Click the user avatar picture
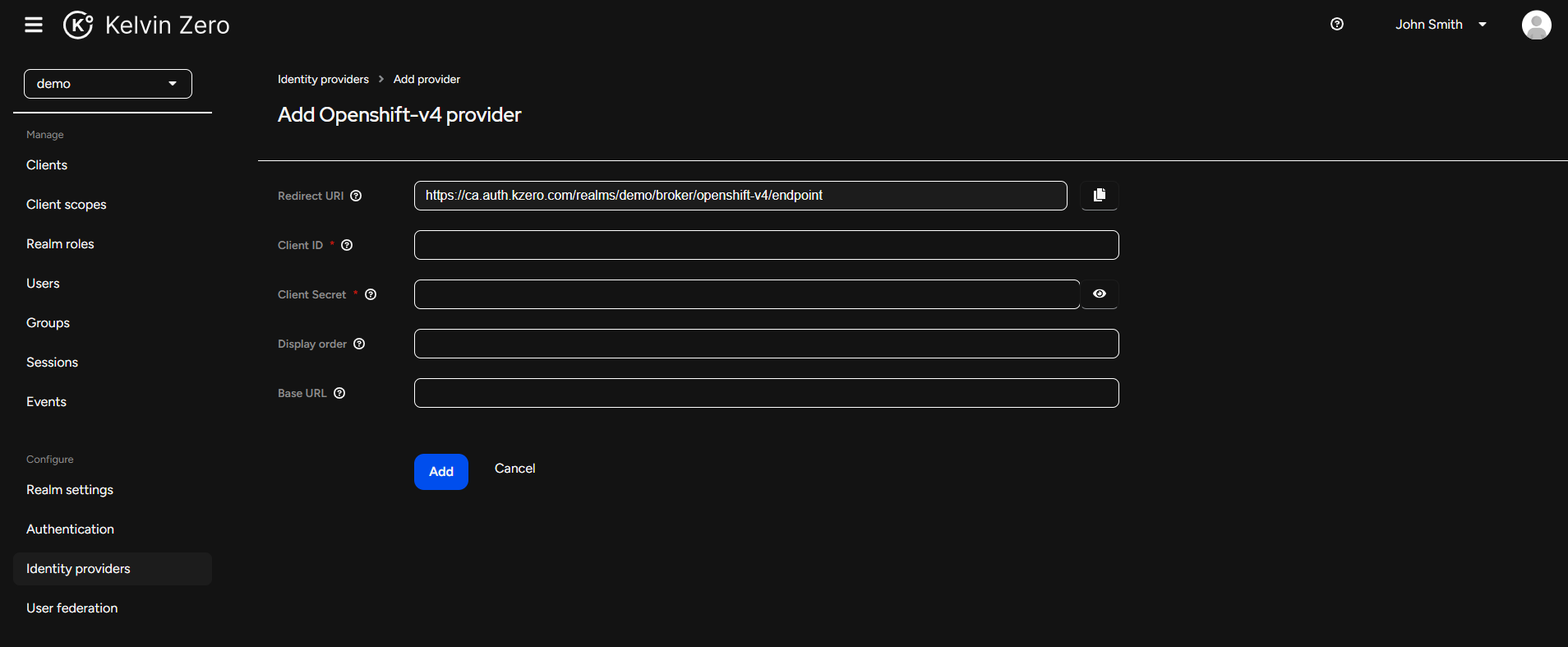The width and height of the screenshot is (1568, 647). [1536, 25]
